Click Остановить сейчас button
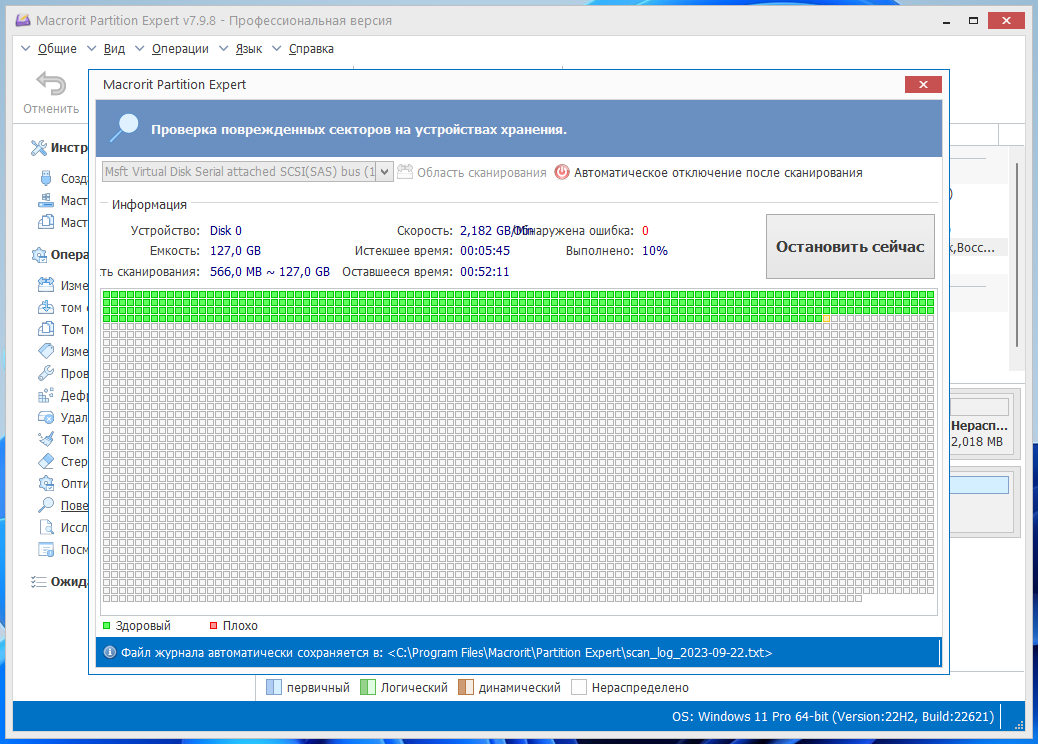1038x744 pixels. click(x=850, y=246)
